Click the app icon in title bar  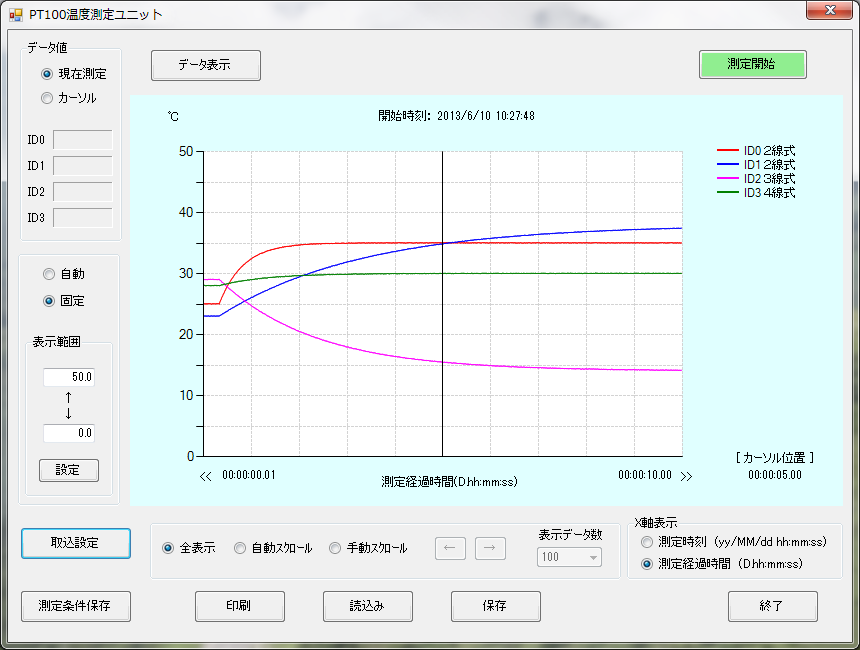[x=15, y=15]
